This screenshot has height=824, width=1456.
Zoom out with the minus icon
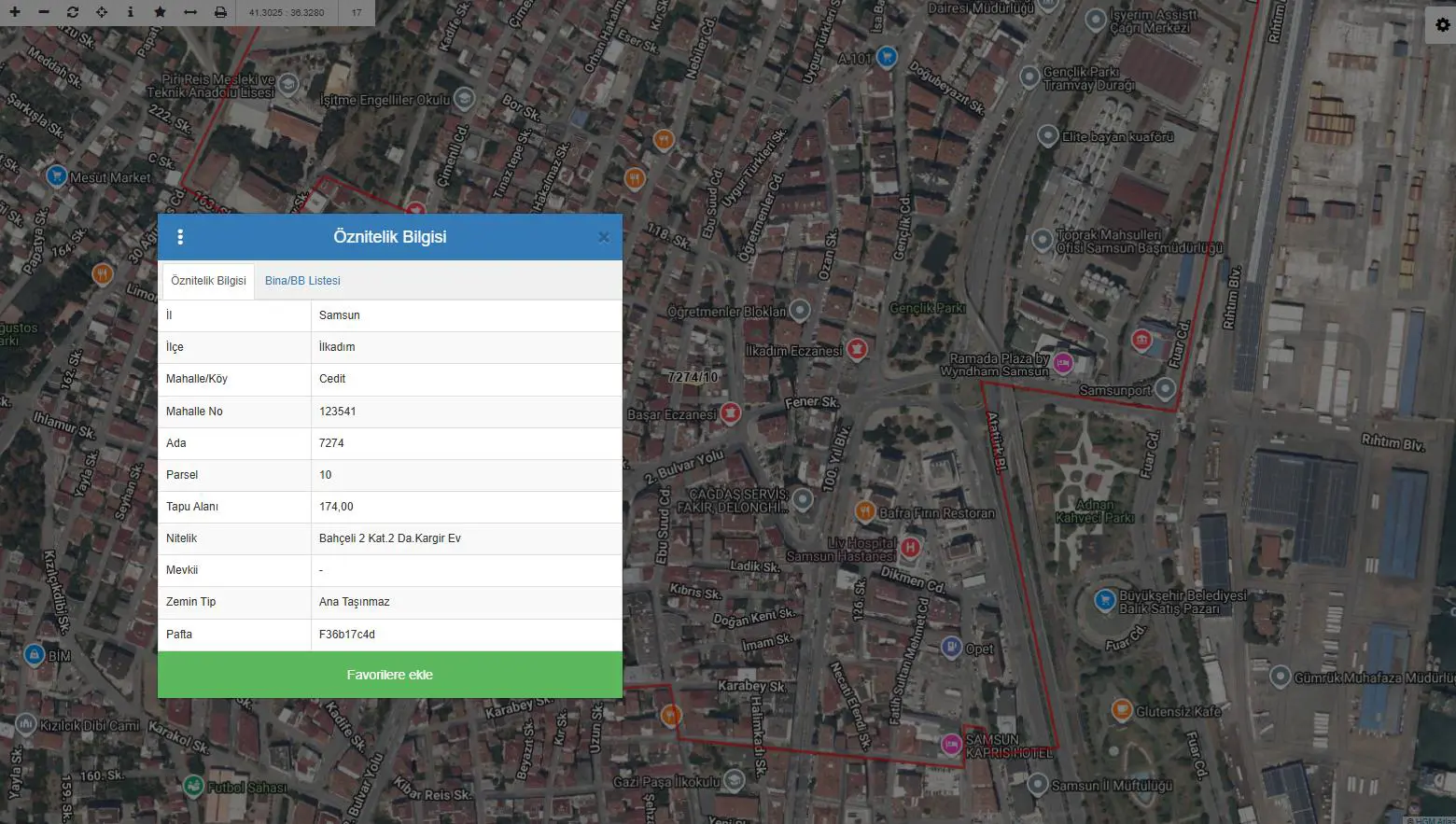(43, 12)
